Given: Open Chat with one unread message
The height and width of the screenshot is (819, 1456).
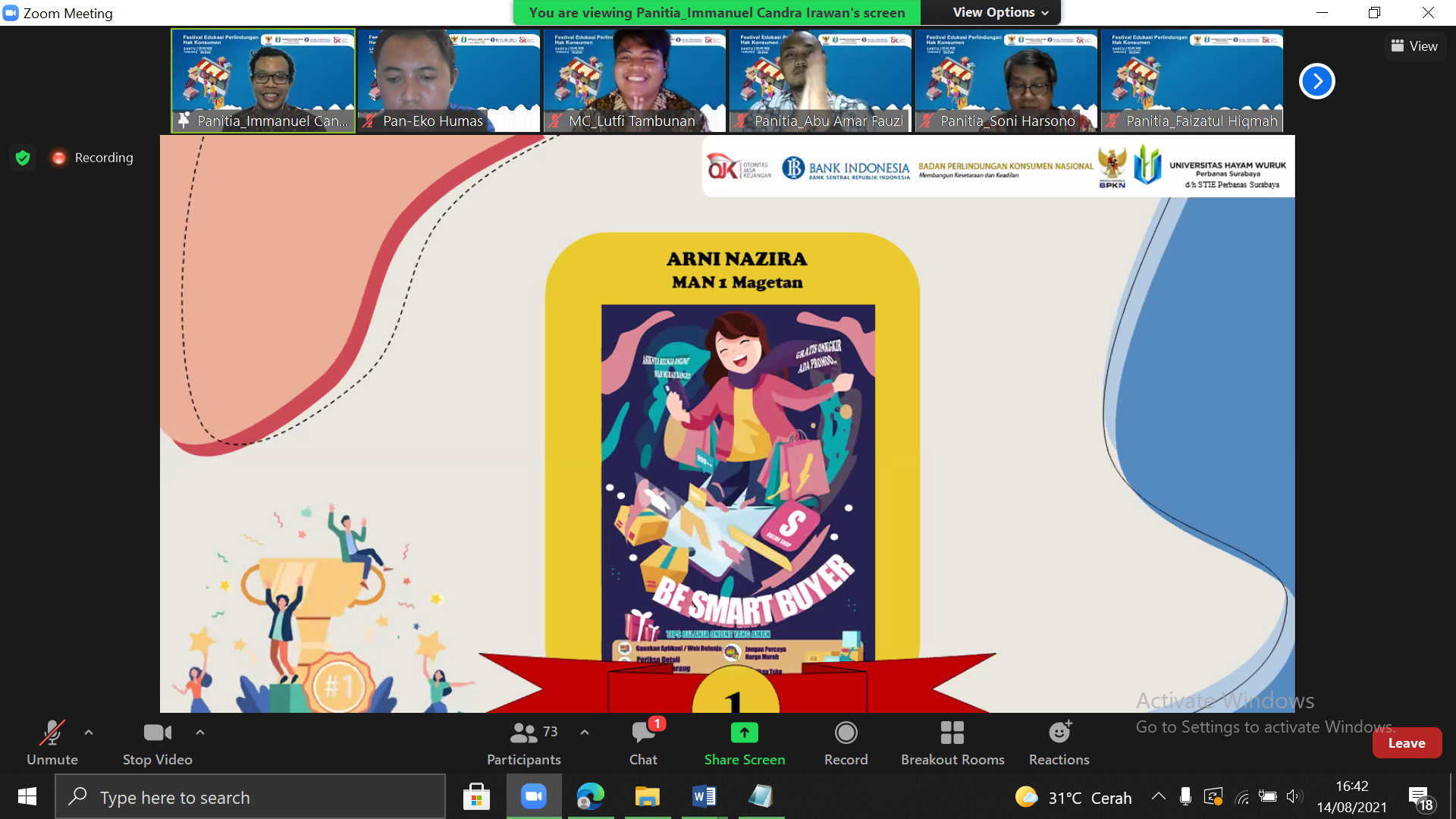Looking at the screenshot, I should pyautogui.click(x=644, y=743).
